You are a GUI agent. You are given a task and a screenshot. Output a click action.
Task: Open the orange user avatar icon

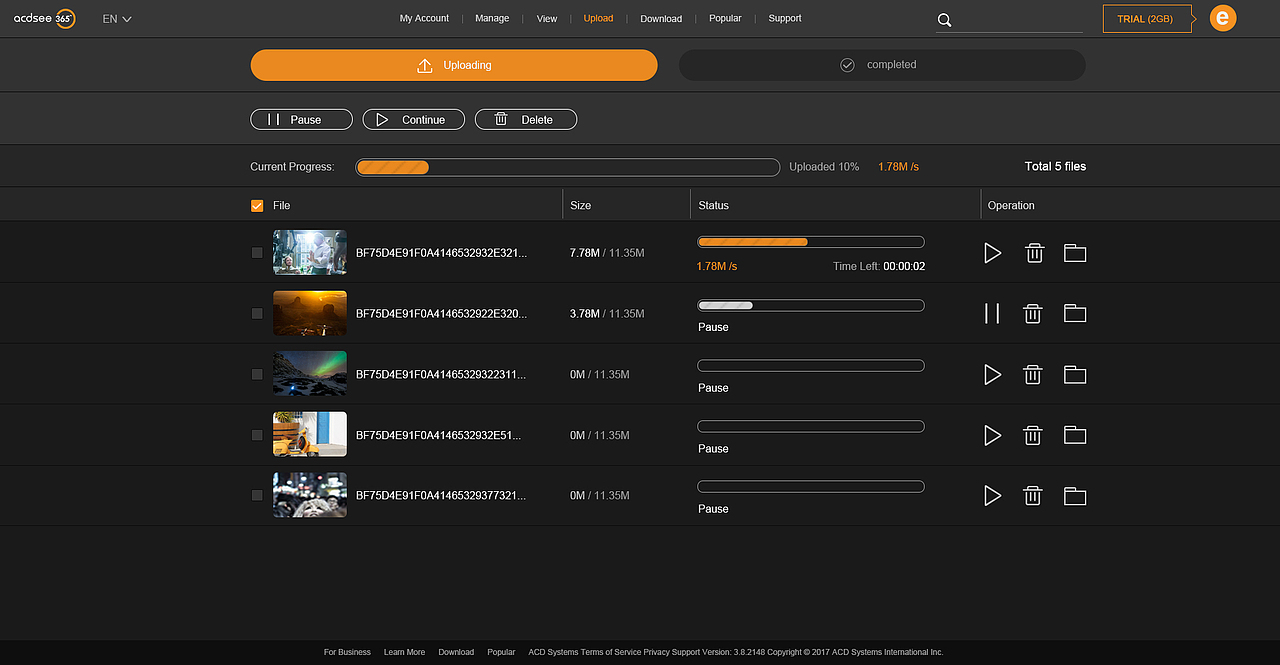pos(1222,18)
